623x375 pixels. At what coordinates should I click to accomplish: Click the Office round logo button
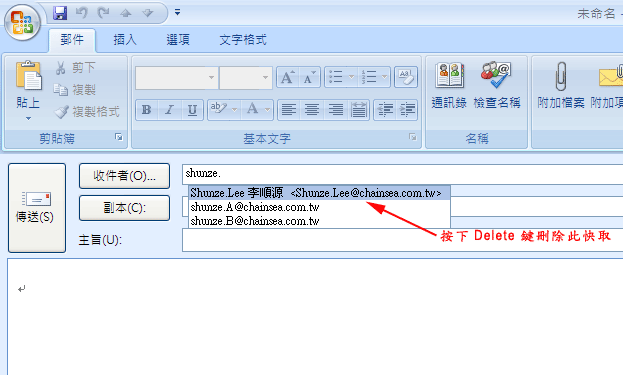pyautogui.click(x=22, y=23)
